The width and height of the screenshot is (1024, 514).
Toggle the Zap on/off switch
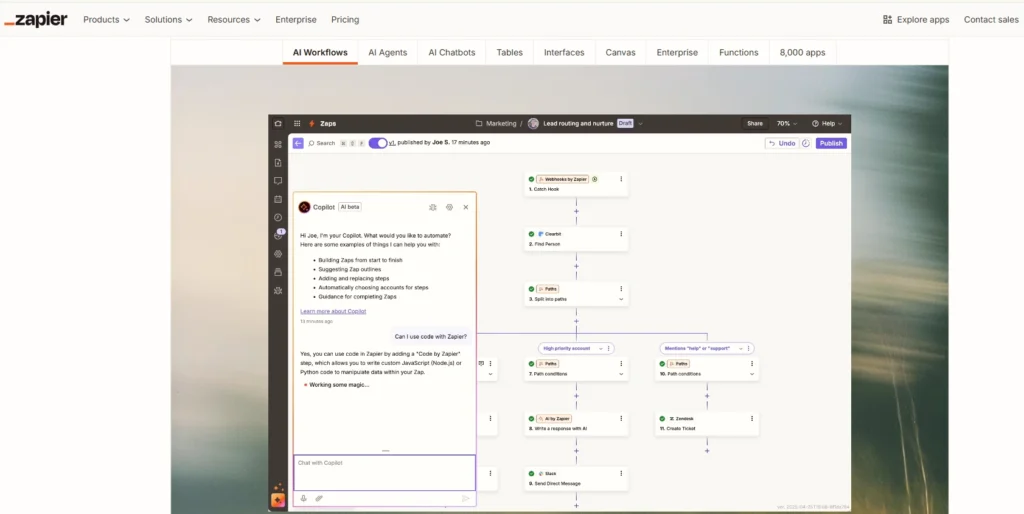tap(377, 143)
